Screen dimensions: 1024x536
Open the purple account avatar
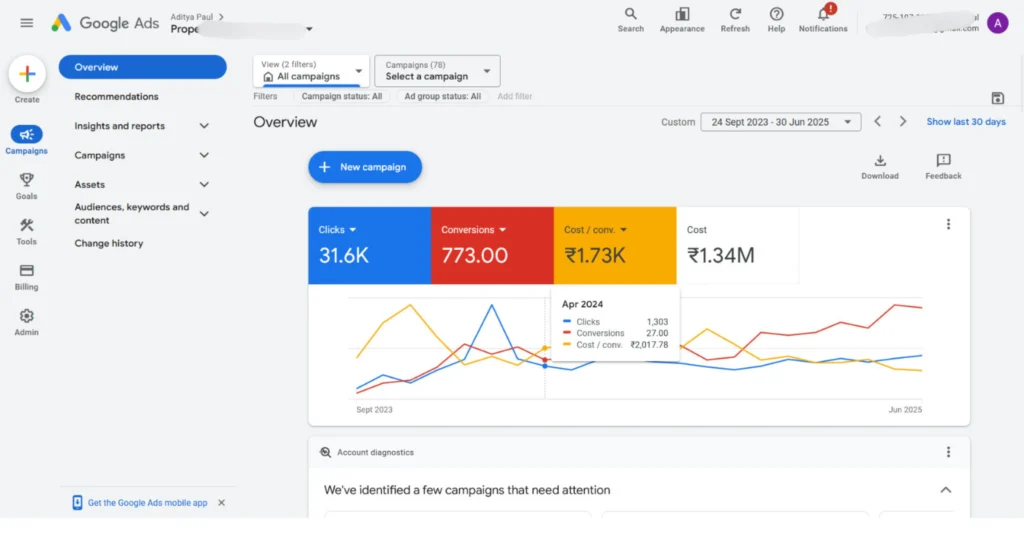[997, 23]
